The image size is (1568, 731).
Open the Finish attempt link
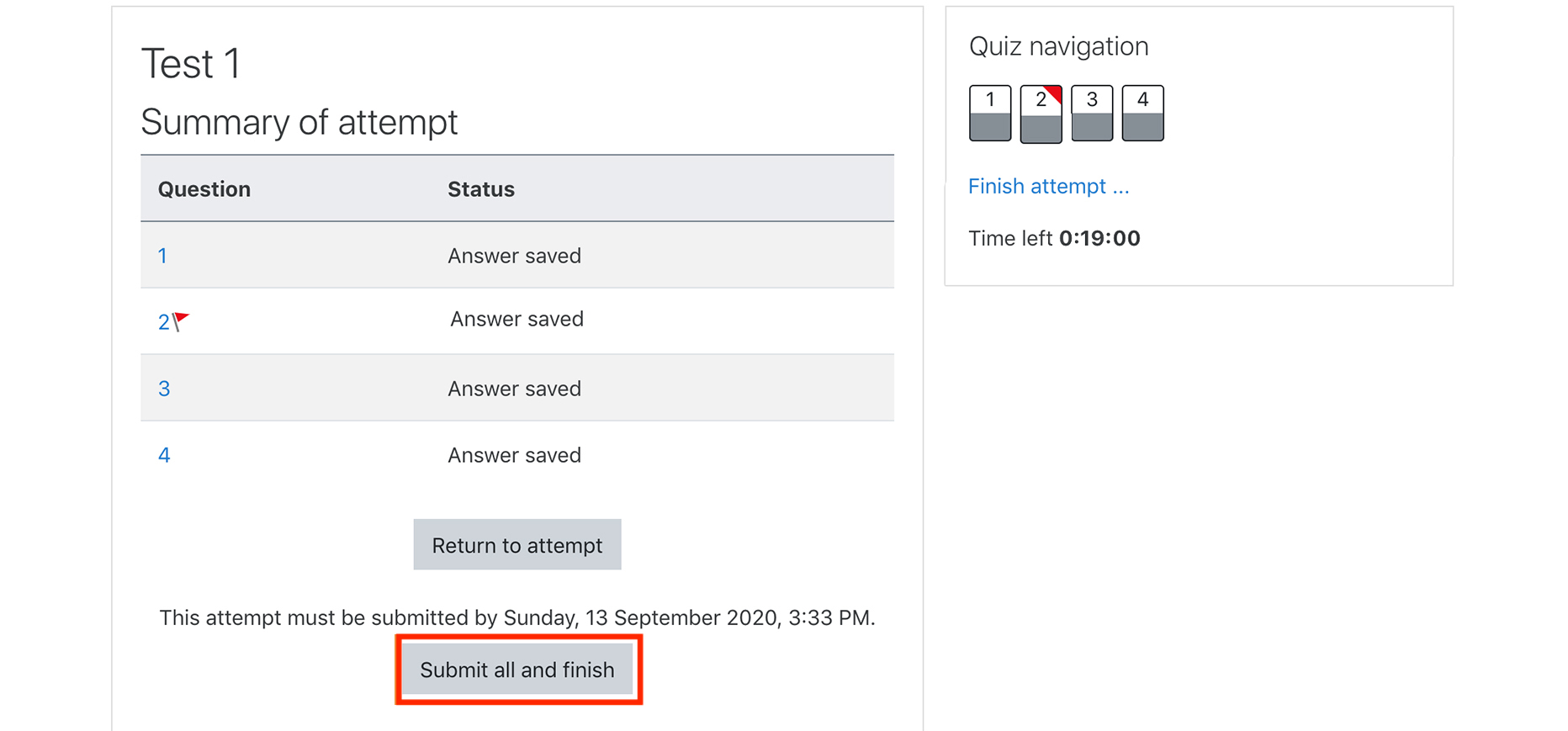pos(1049,186)
